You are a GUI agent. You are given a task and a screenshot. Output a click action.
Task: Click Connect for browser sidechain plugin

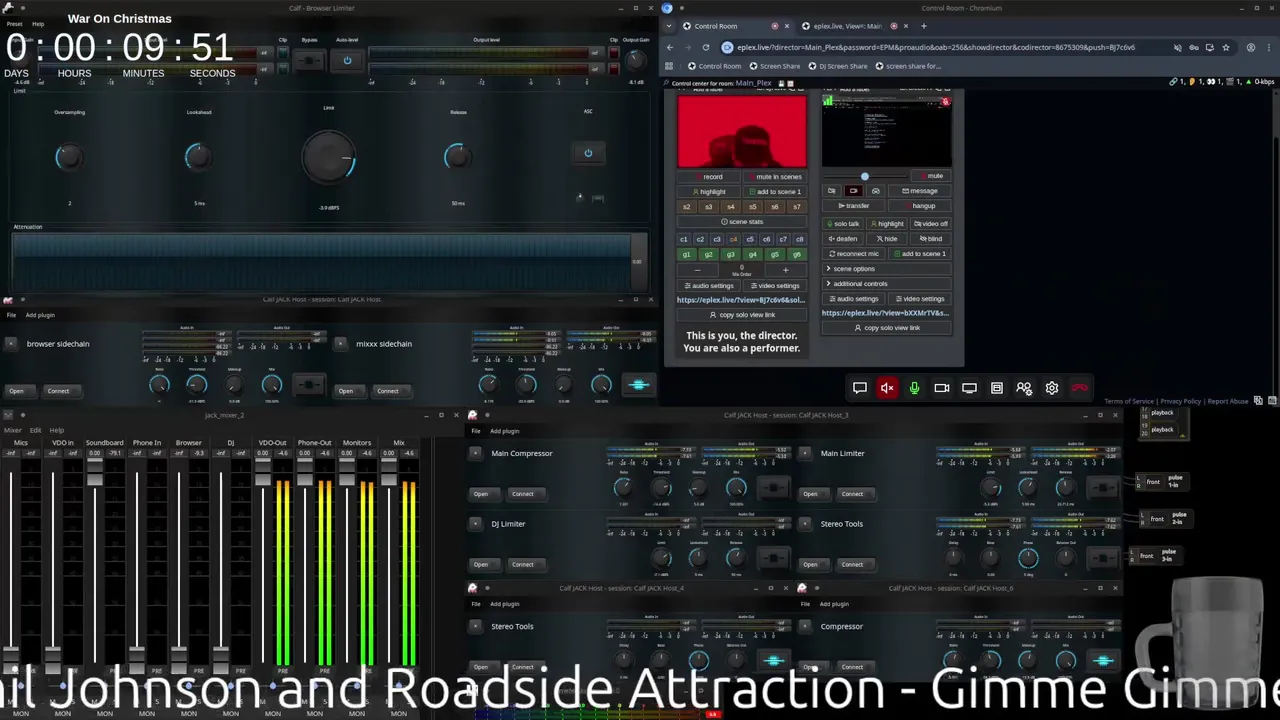(x=58, y=391)
